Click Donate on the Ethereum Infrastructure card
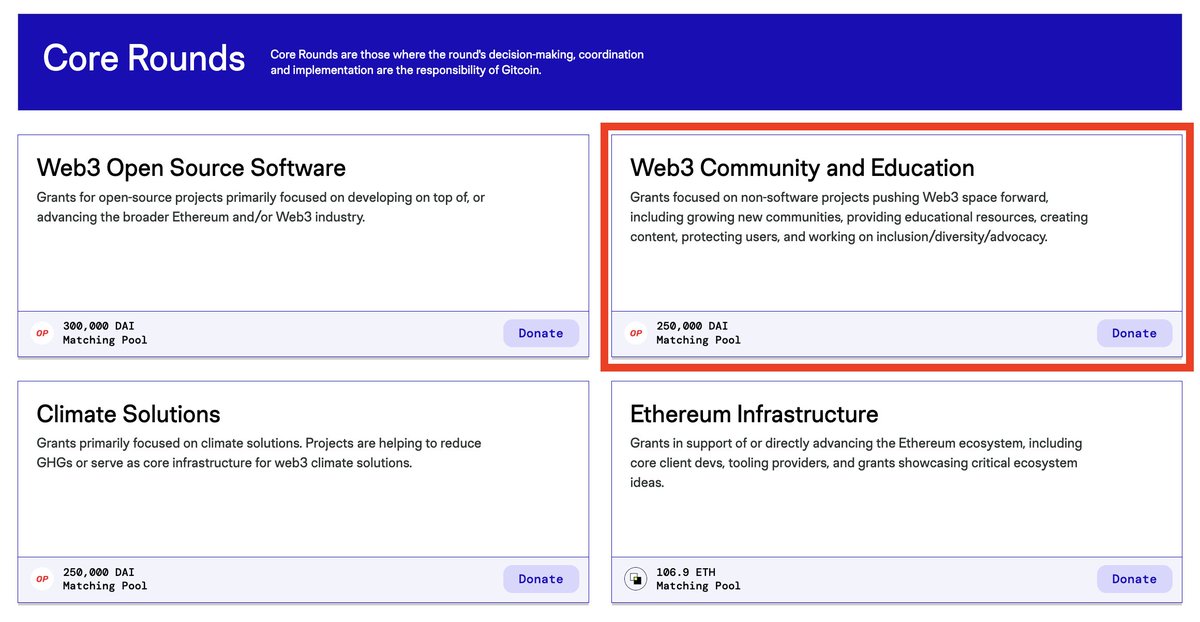The image size is (1200, 622). tap(1134, 579)
